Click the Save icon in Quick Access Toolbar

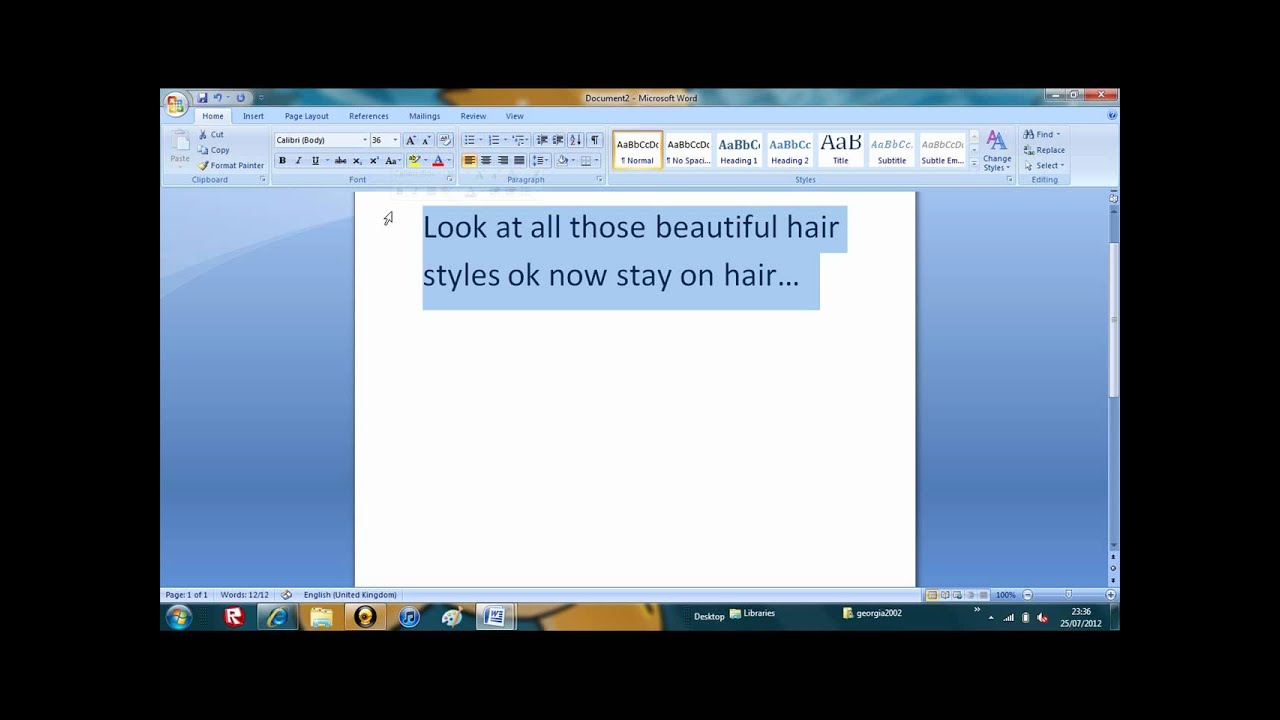point(202,98)
